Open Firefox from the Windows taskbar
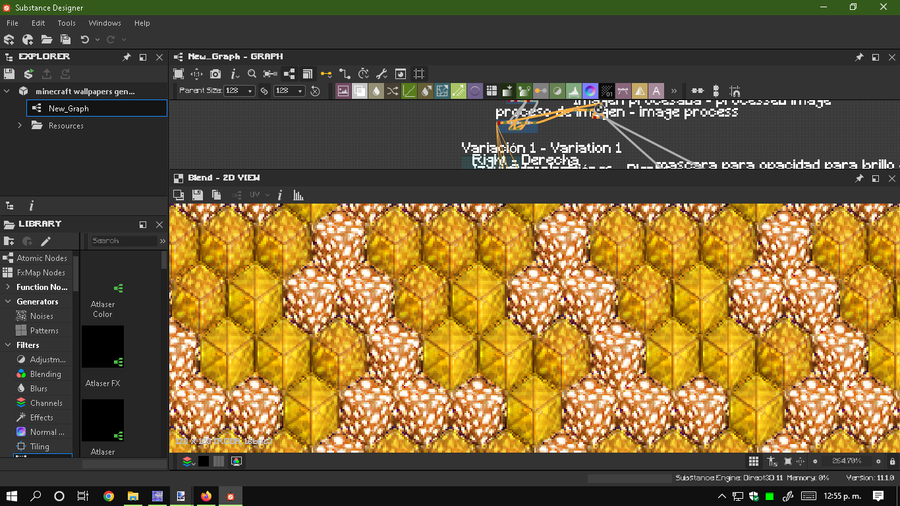The image size is (900, 506). pyautogui.click(x=206, y=496)
